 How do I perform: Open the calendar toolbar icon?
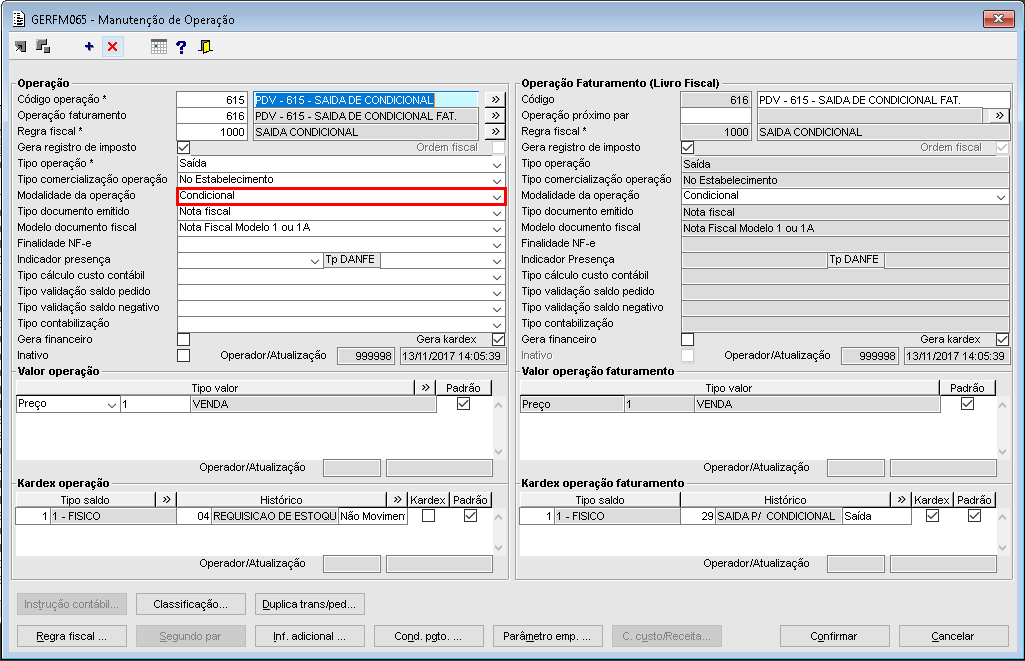click(158, 46)
